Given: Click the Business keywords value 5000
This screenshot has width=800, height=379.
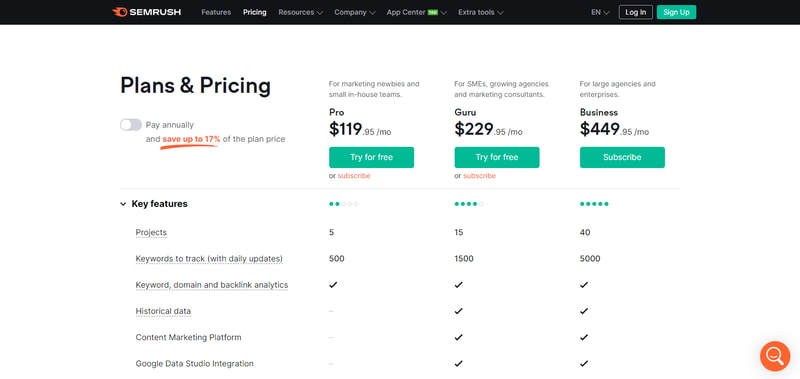Looking at the screenshot, I should tap(590, 259).
